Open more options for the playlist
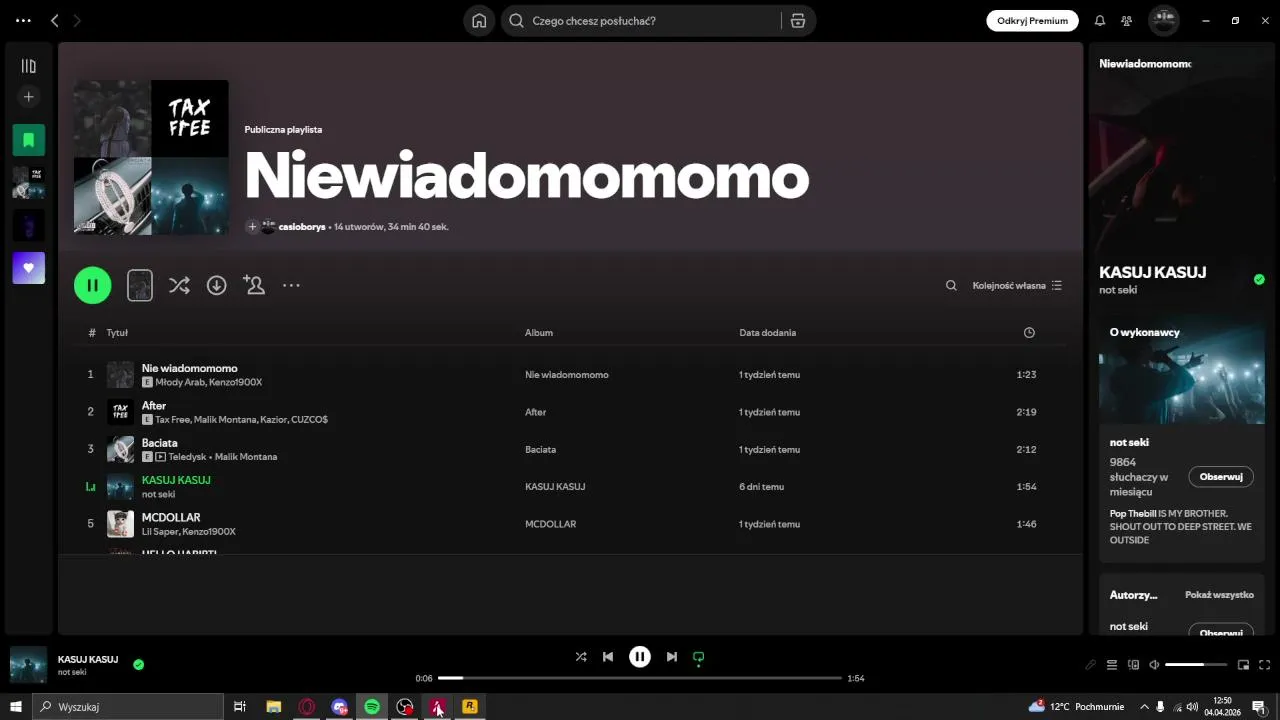Viewport: 1280px width, 720px height. (x=291, y=285)
